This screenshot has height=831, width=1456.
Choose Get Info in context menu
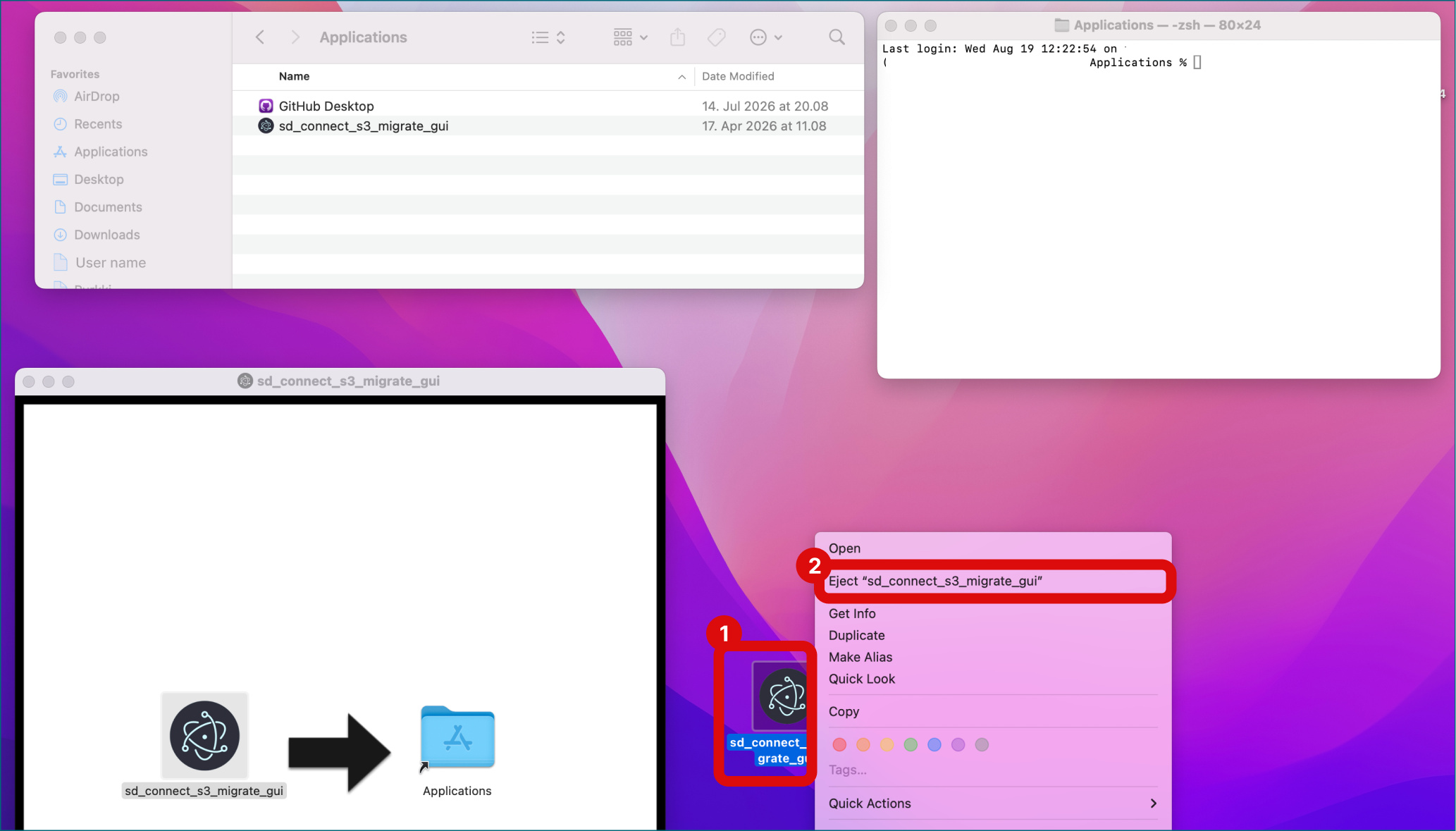coord(851,614)
